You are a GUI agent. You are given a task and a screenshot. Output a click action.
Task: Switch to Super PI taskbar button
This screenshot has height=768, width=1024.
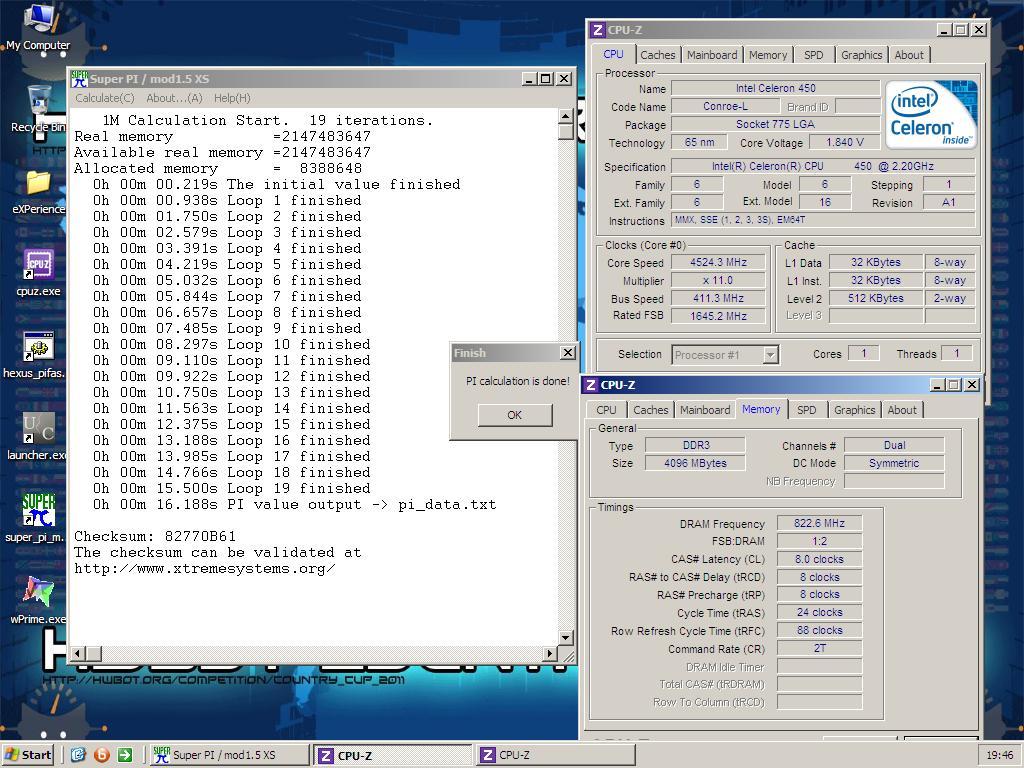229,755
